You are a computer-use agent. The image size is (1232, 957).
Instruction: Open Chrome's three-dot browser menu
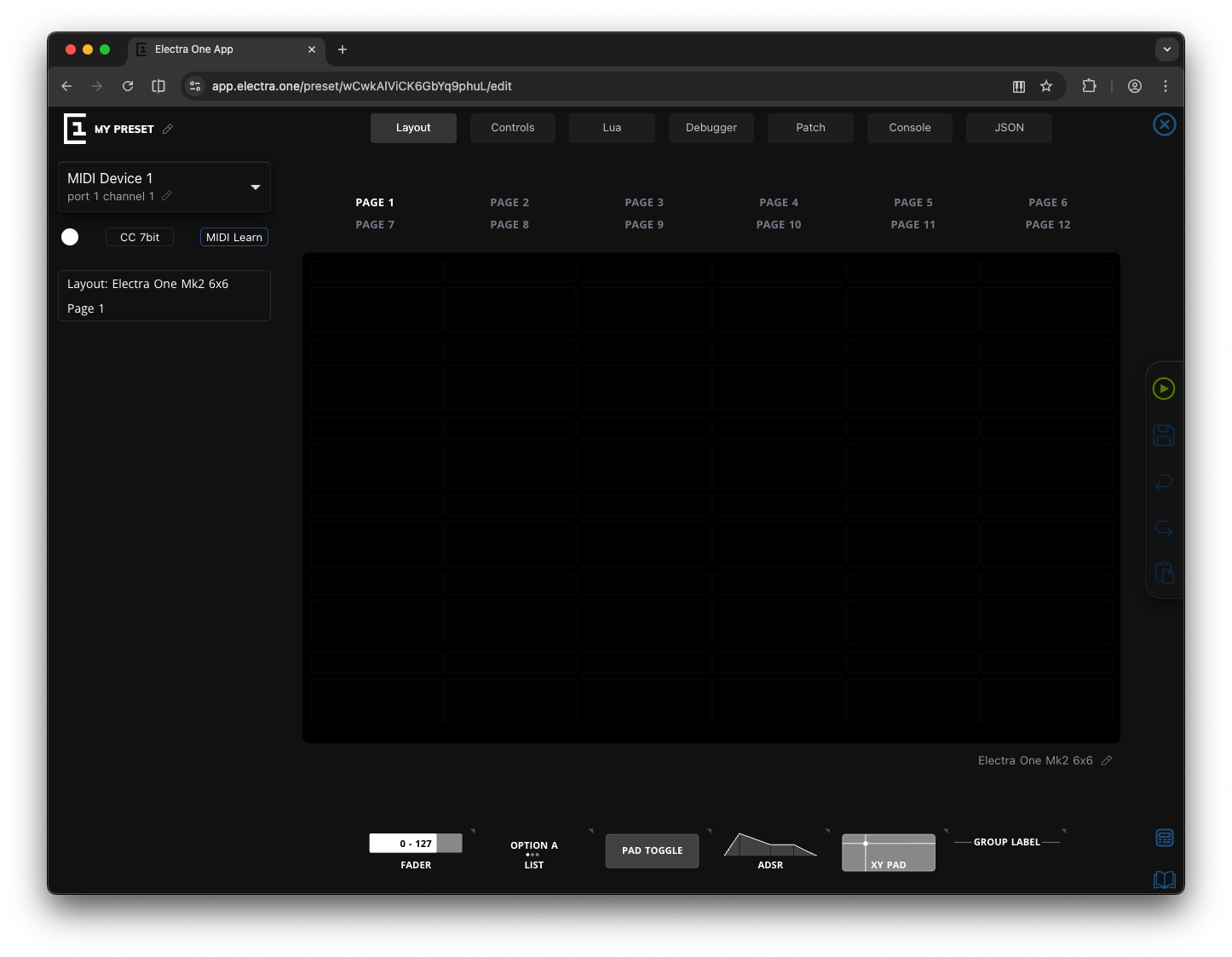[x=1166, y=86]
